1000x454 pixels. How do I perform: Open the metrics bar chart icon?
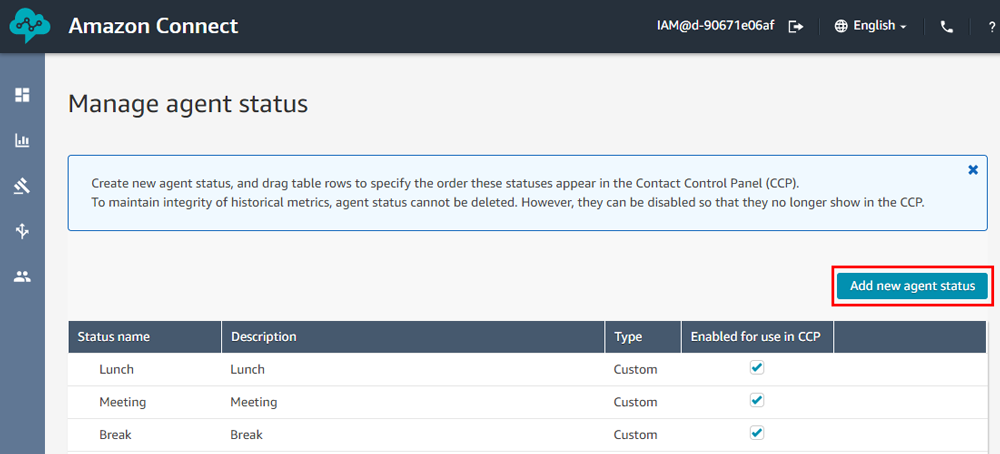click(x=22, y=141)
